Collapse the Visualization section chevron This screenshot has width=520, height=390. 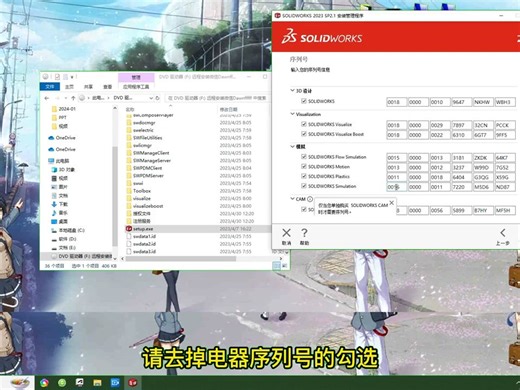tap(292, 114)
